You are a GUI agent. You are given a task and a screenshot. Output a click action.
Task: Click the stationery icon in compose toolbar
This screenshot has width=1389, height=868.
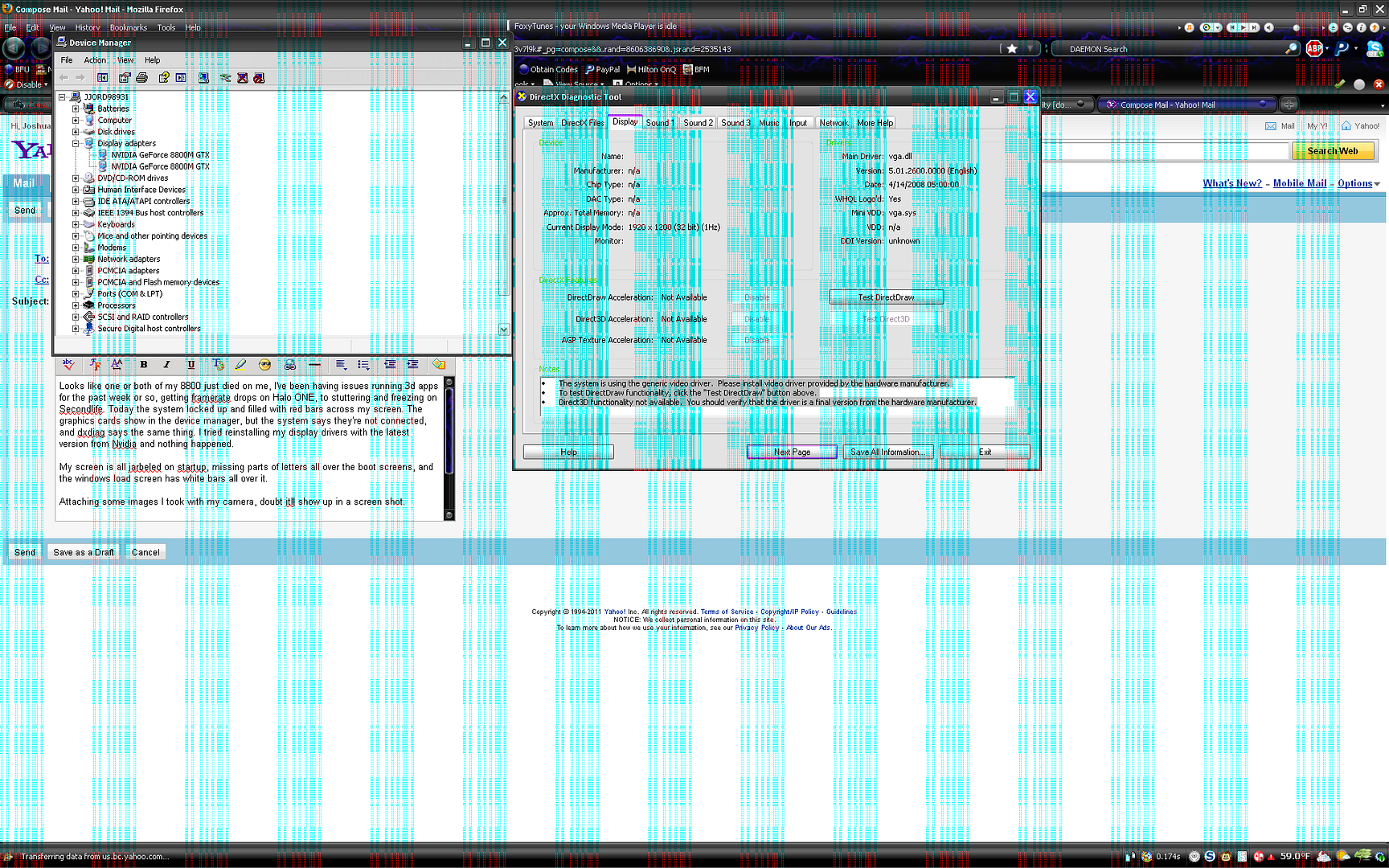(x=439, y=365)
